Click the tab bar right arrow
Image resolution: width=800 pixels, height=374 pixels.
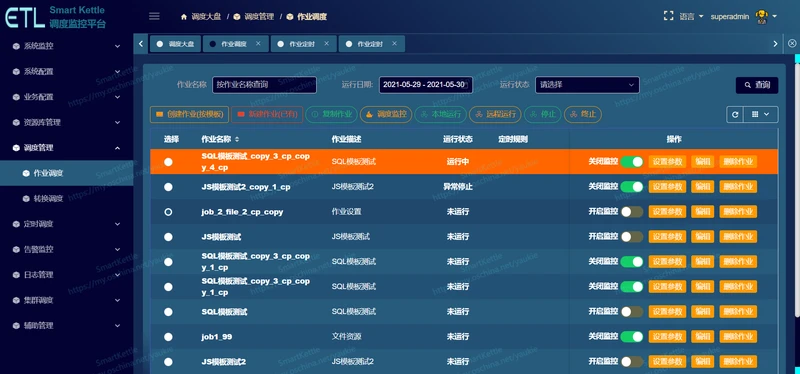[x=776, y=44]
